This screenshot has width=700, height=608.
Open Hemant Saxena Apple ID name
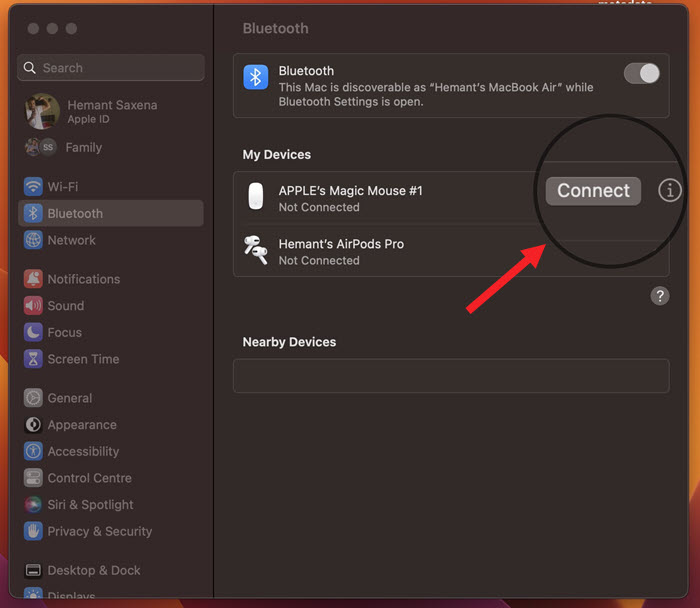(112, 105)
